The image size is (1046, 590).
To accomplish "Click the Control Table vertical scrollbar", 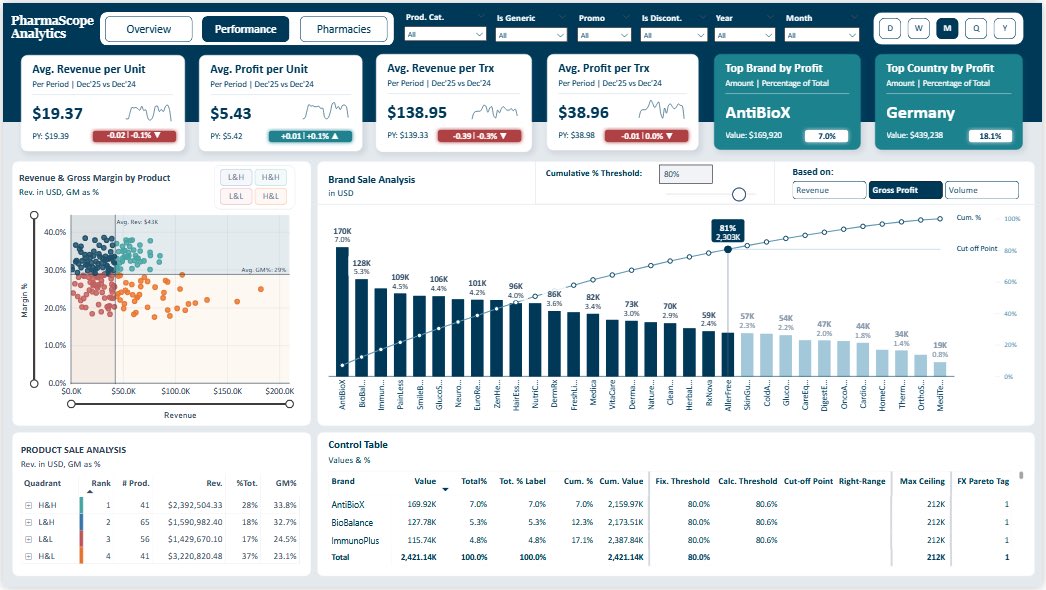I will pos(1021,475).
